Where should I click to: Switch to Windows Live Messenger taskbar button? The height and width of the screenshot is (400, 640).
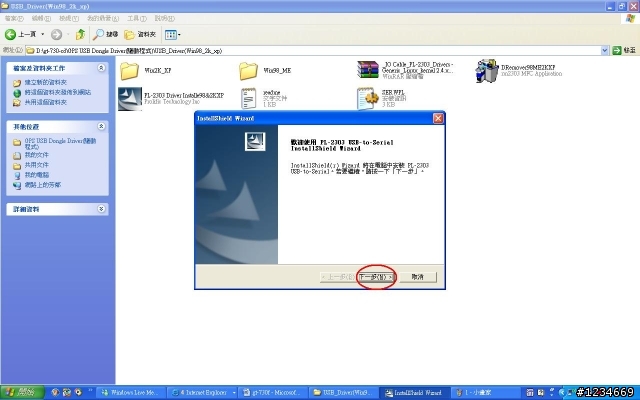click(x=130, y=393)
